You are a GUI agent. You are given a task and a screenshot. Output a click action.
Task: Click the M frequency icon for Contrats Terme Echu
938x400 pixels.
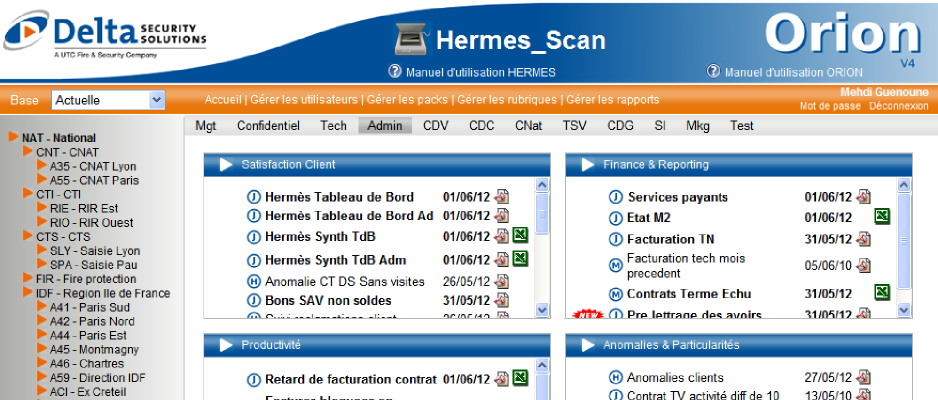coord(616,294)
